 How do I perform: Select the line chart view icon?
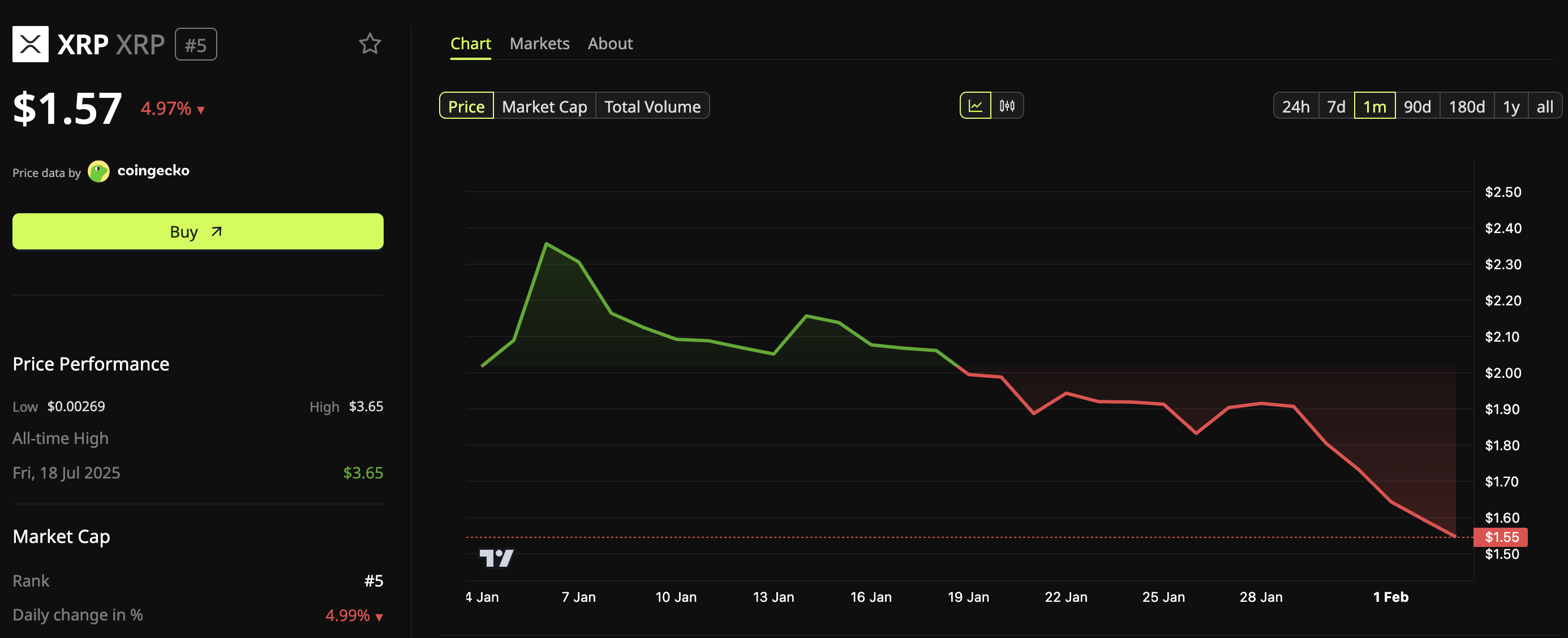[x=975, y=105]
